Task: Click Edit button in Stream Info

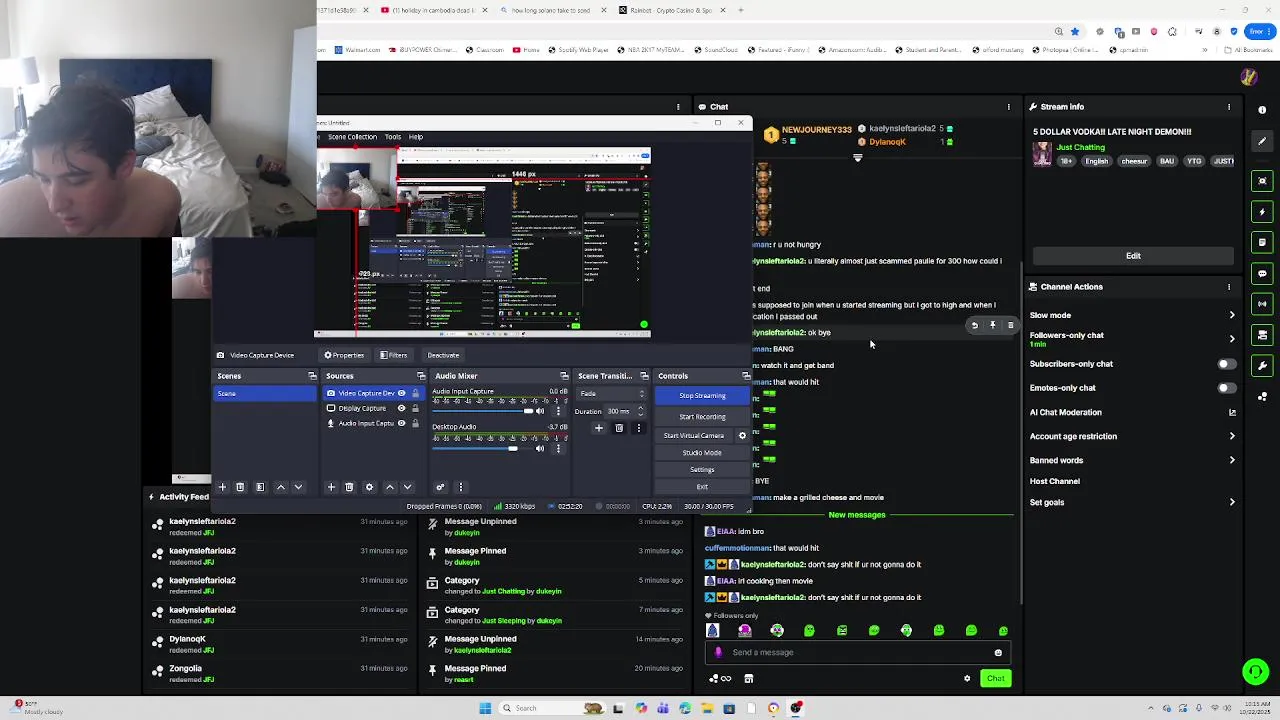Action: (x=1133, y=256)
